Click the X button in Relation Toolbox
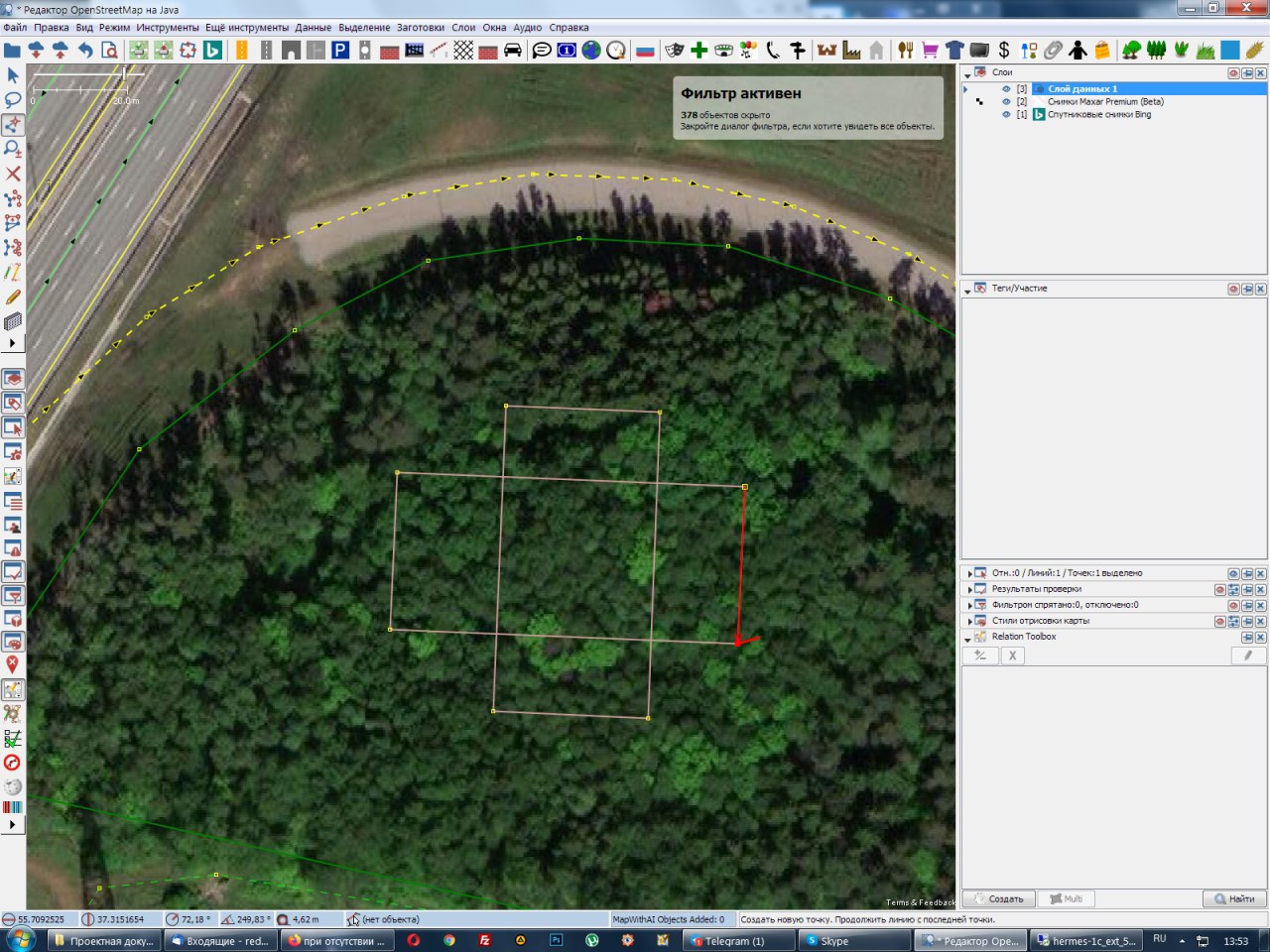The image size is (1270, 952). tap(1012, 655)
